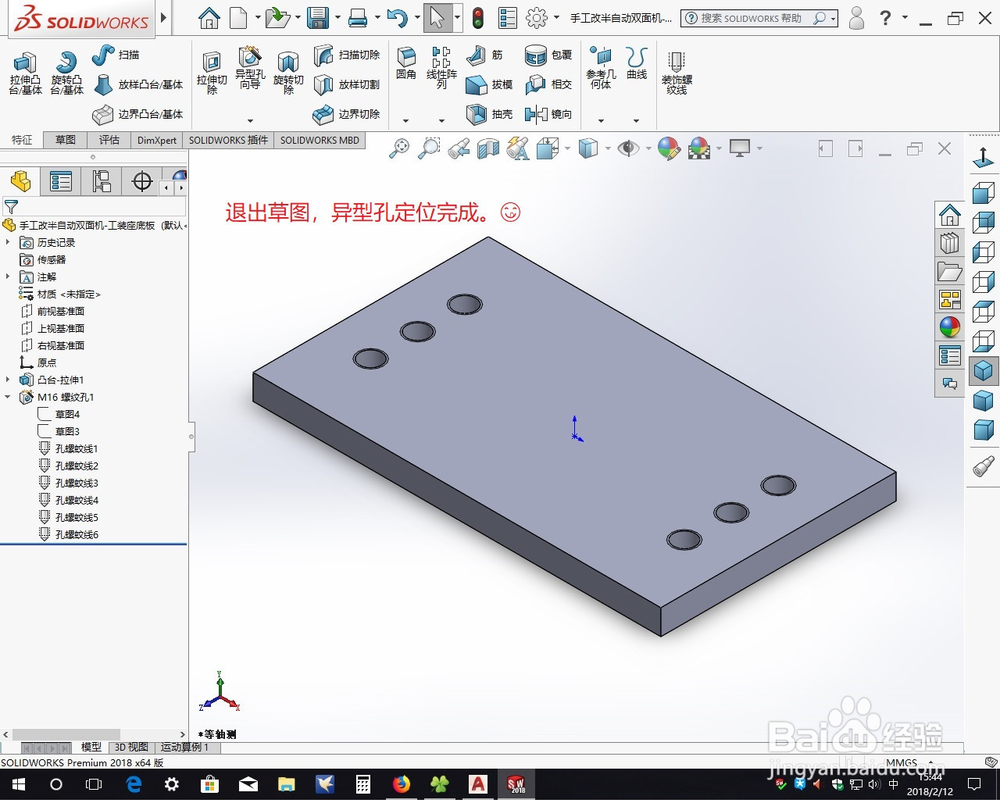The width and height of the screenshot is (1000, 803).
Task: Click the 拔模 draft tool
Action: tap(489, 84)
